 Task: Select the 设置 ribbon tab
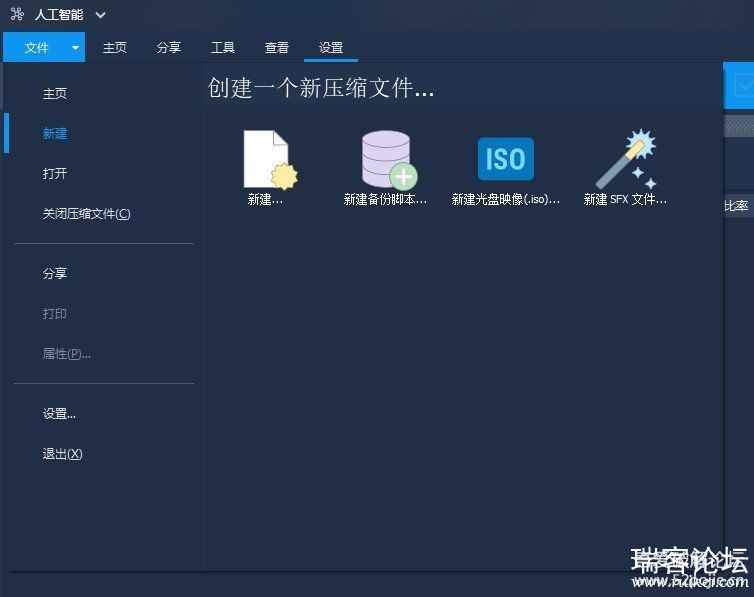[331, 47]
